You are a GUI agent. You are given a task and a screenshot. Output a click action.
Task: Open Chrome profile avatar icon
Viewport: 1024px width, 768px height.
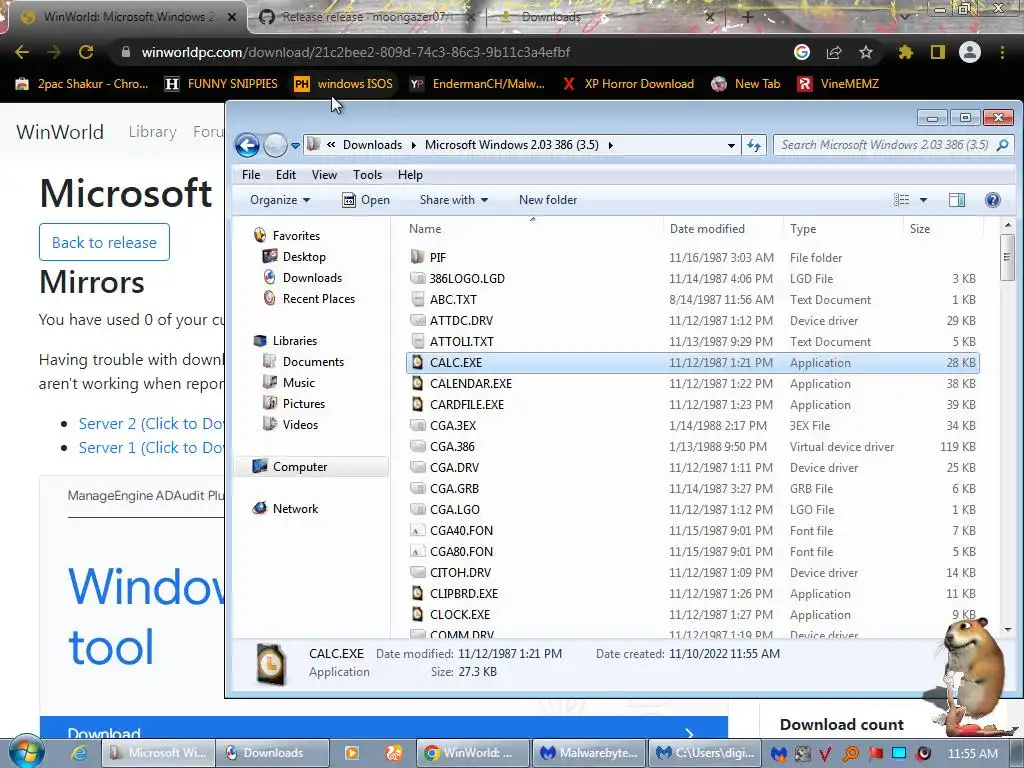[970, 52]
